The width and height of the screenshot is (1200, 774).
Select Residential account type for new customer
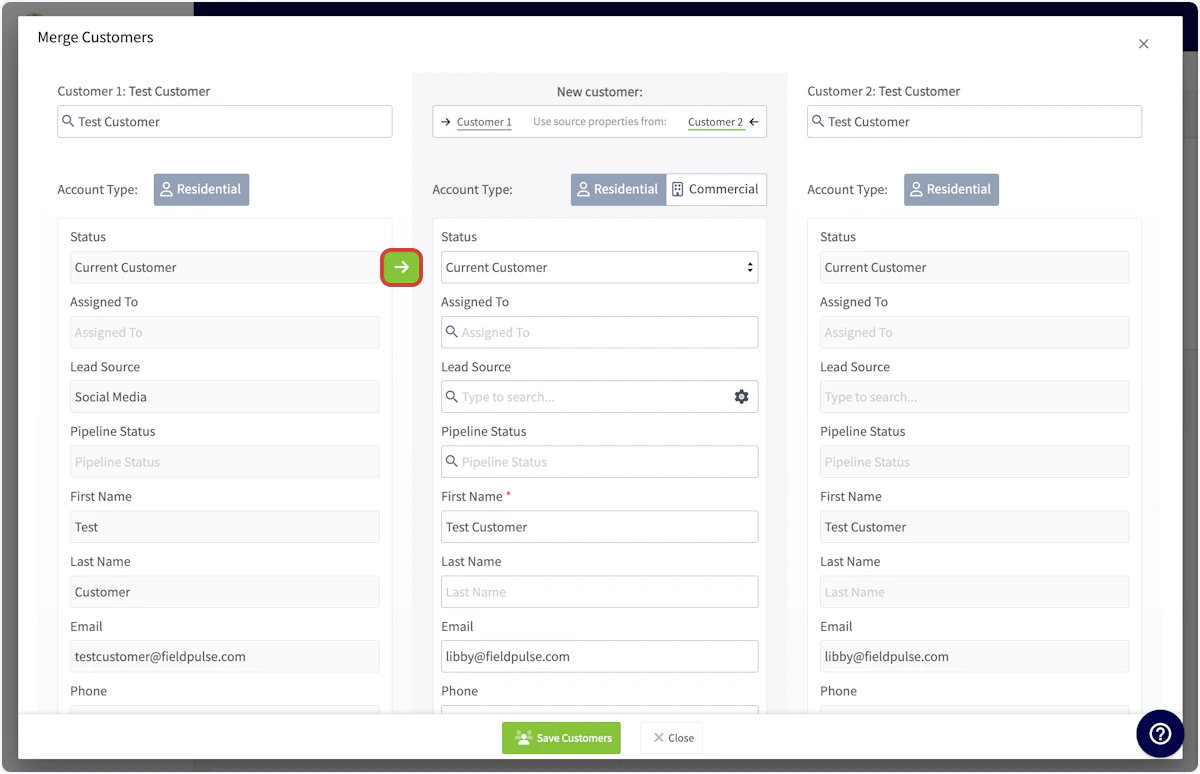pos(618,189)
